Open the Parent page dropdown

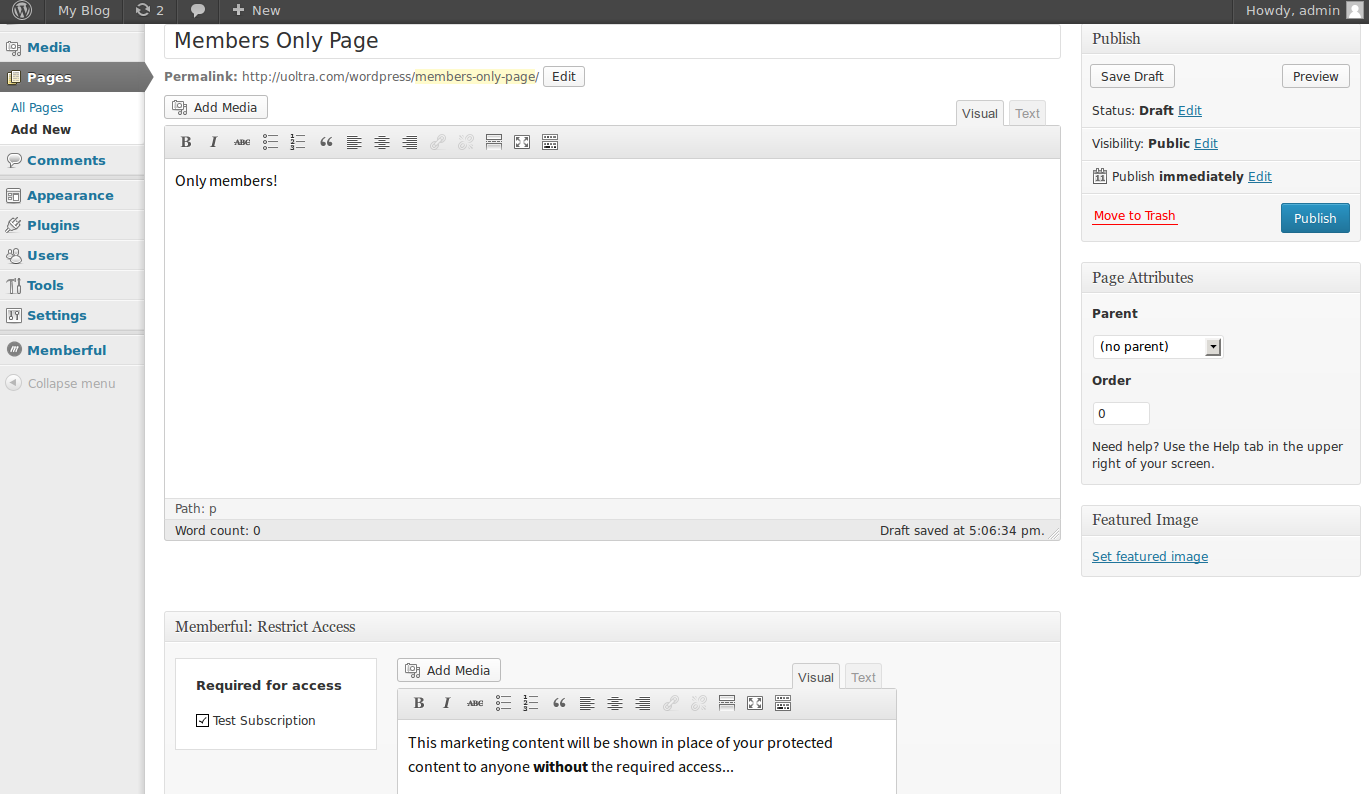(1157, 347)
